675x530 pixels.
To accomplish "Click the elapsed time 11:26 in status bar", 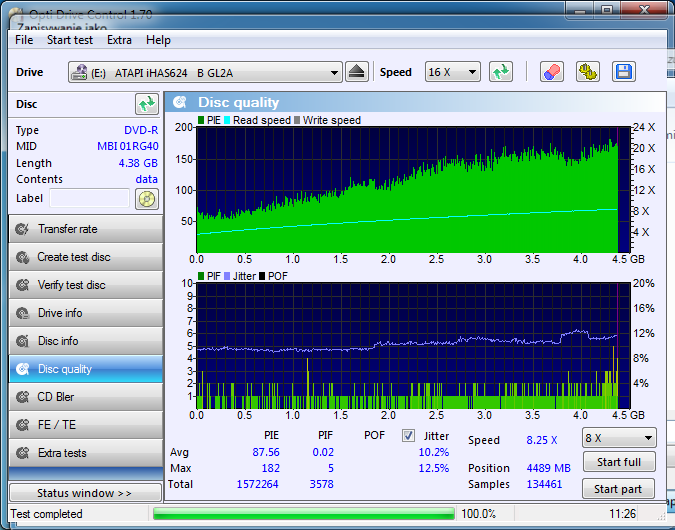I will click(622, 514).
